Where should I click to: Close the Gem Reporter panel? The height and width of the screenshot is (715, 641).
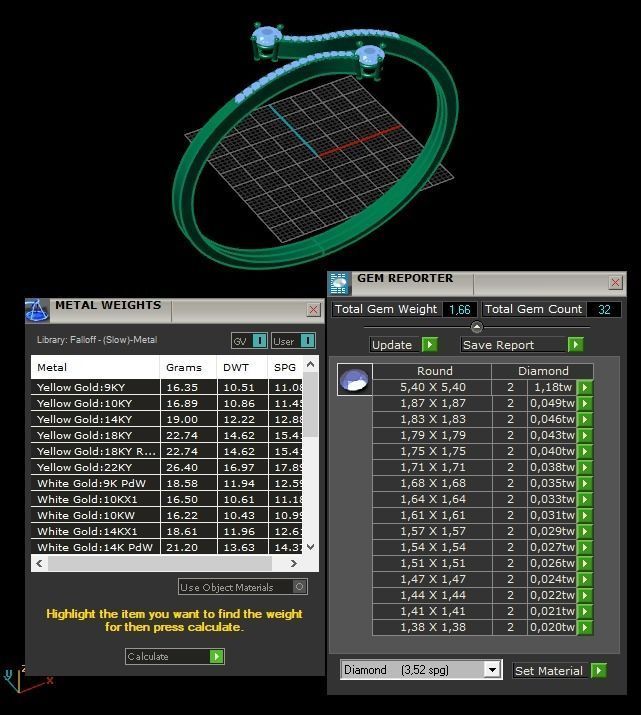coord(615,283)
